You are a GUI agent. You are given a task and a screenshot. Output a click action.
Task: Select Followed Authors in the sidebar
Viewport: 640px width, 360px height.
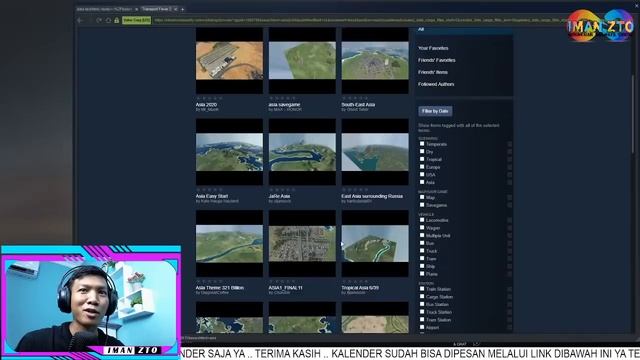point(436,84)
